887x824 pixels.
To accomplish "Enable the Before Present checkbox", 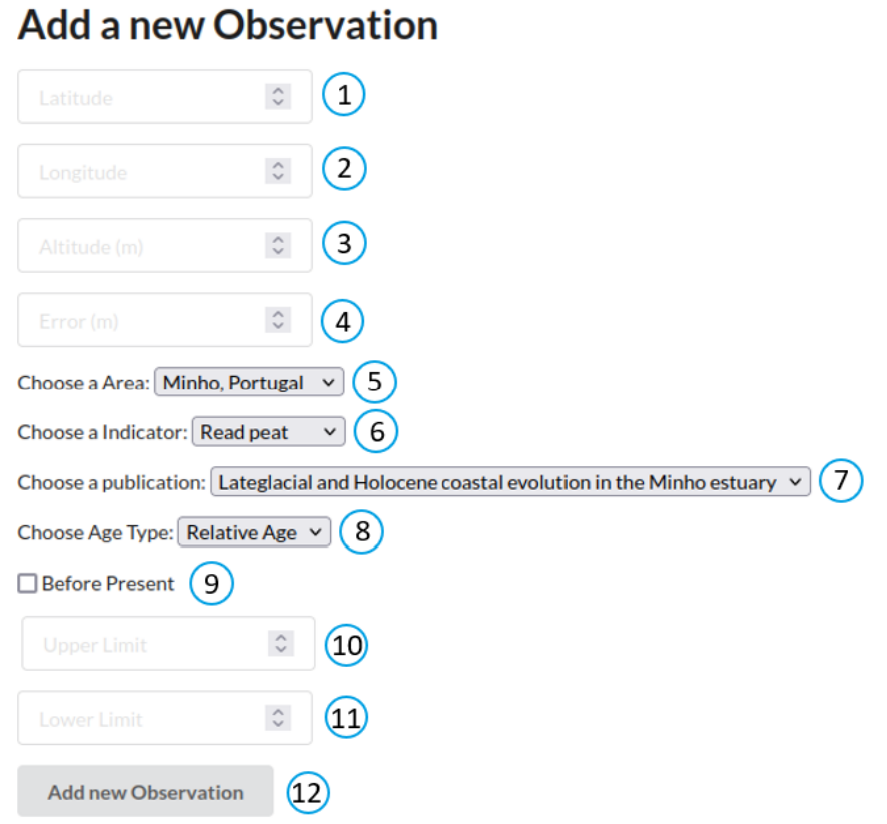I will (27, 584).
